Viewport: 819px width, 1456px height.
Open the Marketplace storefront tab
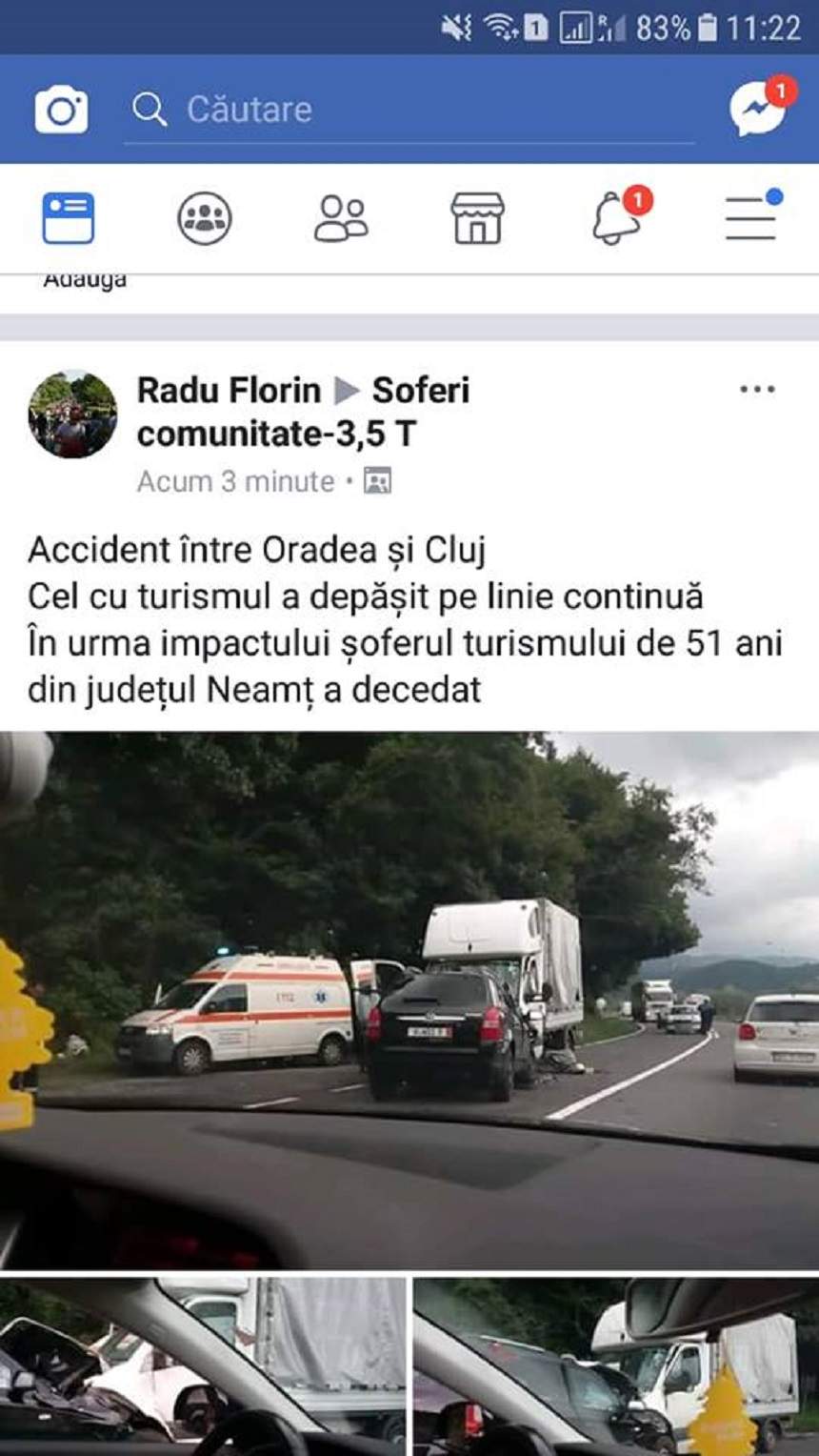[x=477, y=218]
